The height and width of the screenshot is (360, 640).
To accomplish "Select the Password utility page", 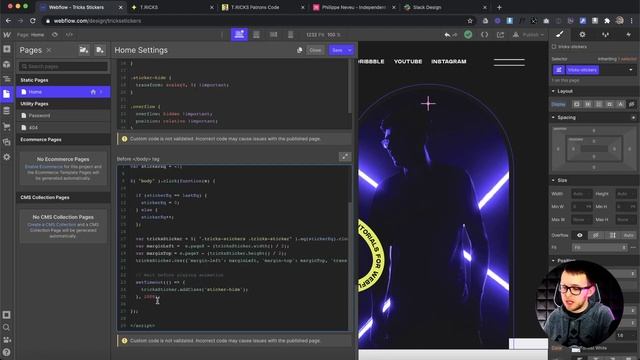I will [x=63, y=116].
